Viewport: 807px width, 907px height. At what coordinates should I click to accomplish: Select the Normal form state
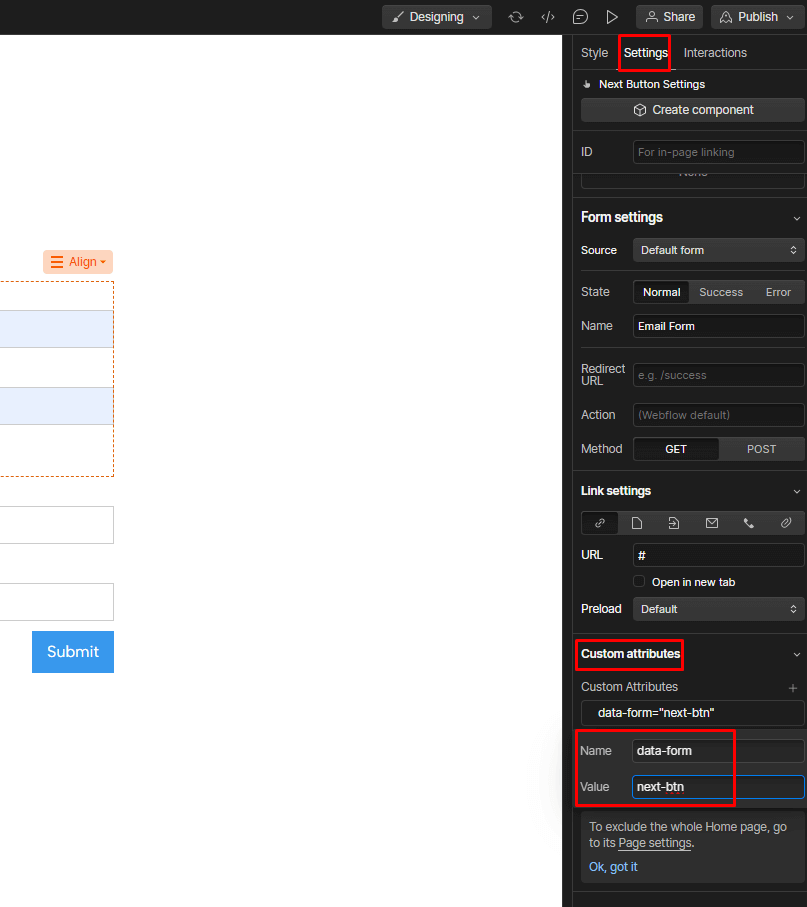(661, 292)
